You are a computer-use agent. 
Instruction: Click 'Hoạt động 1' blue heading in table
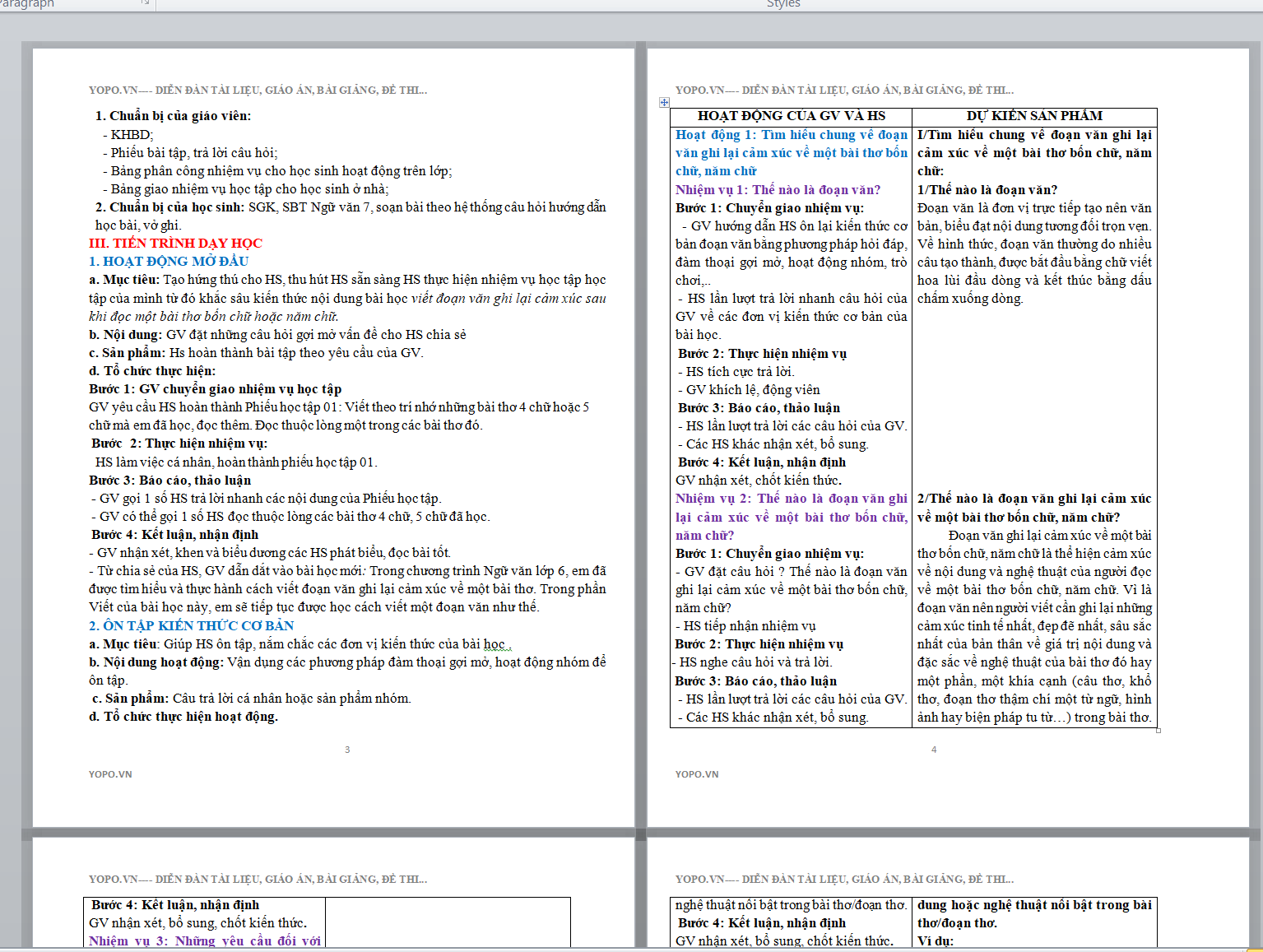coord(791,135)
